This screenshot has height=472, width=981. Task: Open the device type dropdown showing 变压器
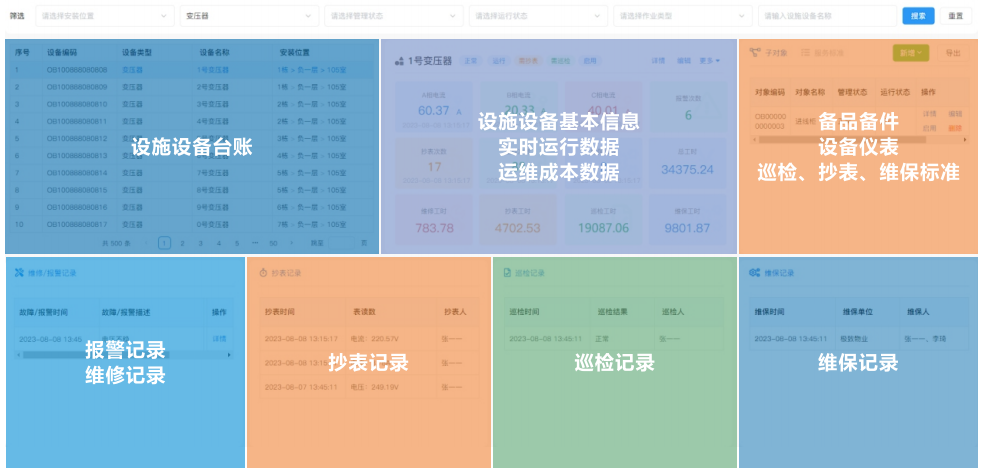pos(249,16)
